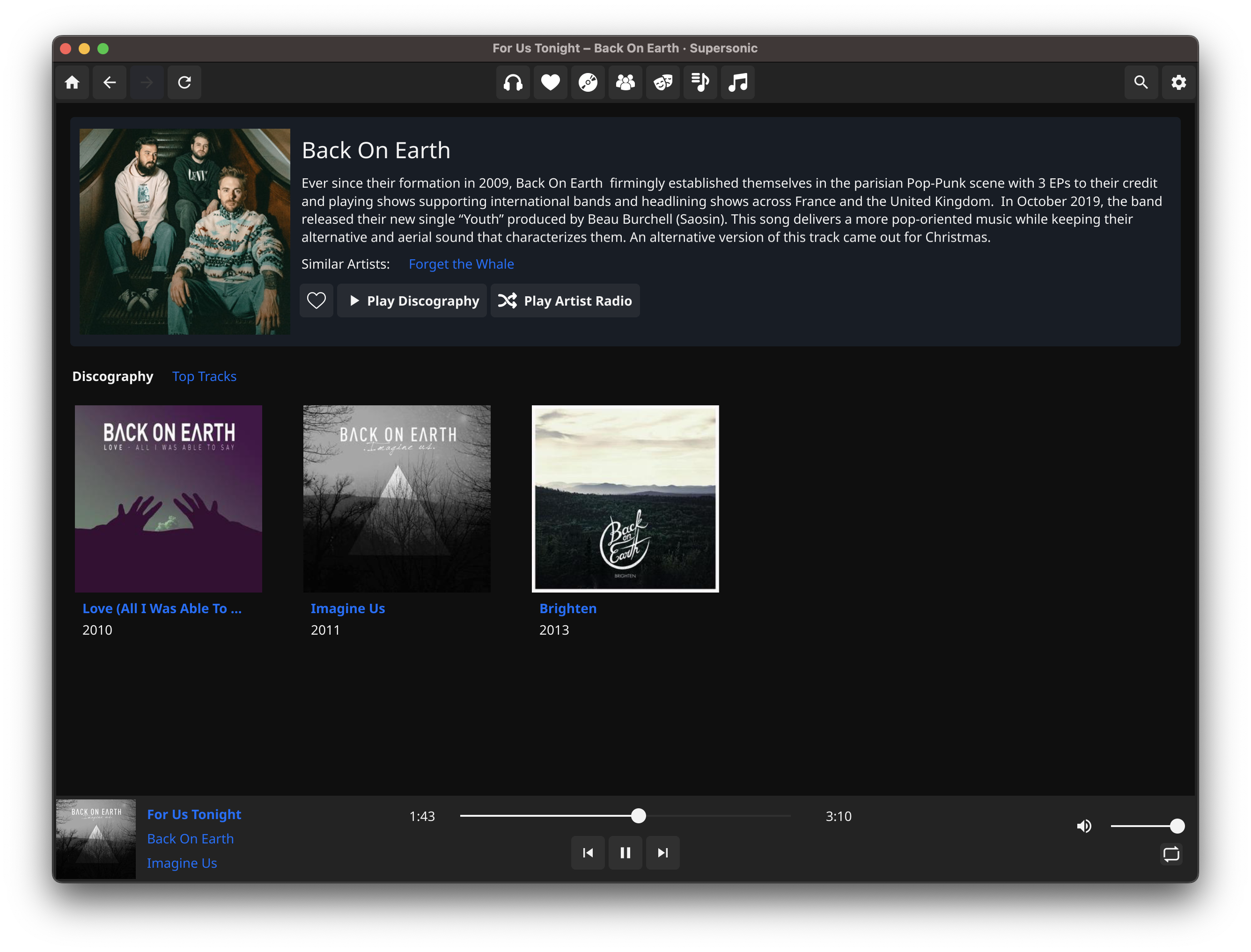1251x952 pixels.
Task: Click the total duration 3:10
Action: (839, 817)
